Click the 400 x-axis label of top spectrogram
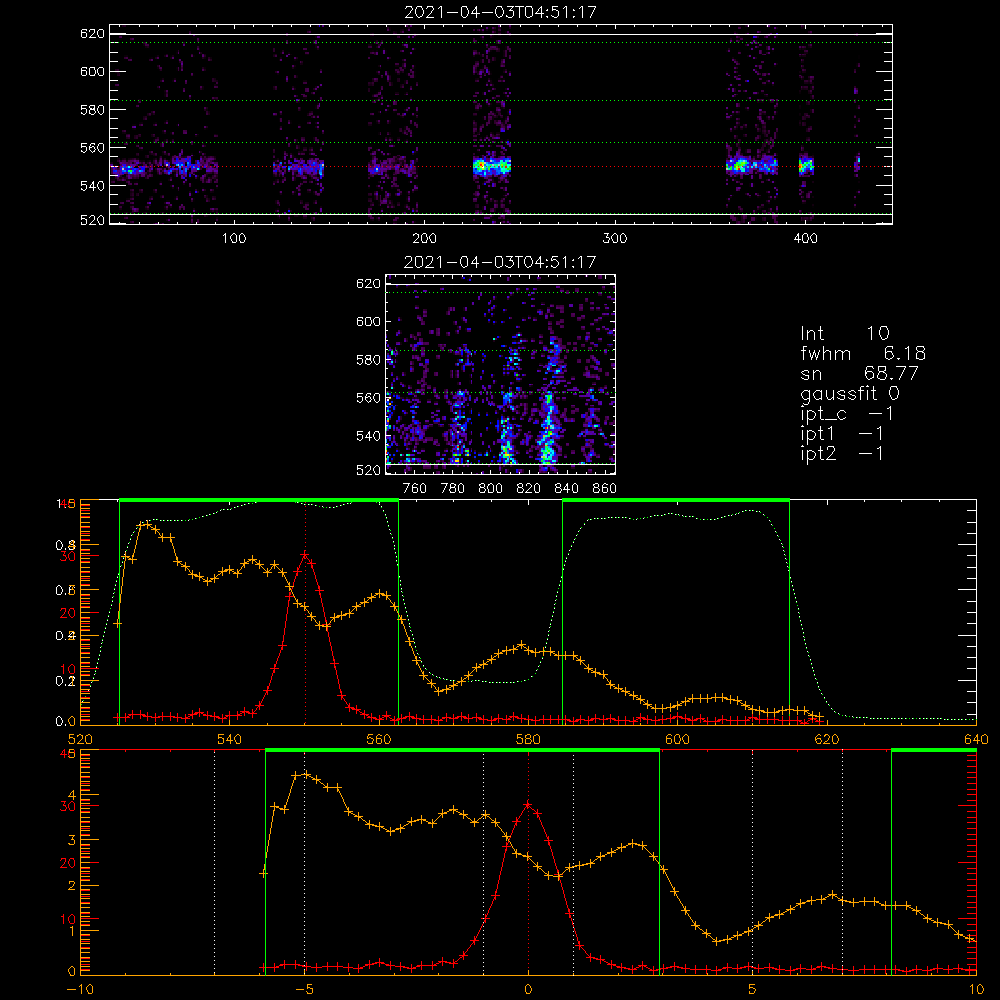This screenshot has height=1000, width=1000. coord(805,239)
